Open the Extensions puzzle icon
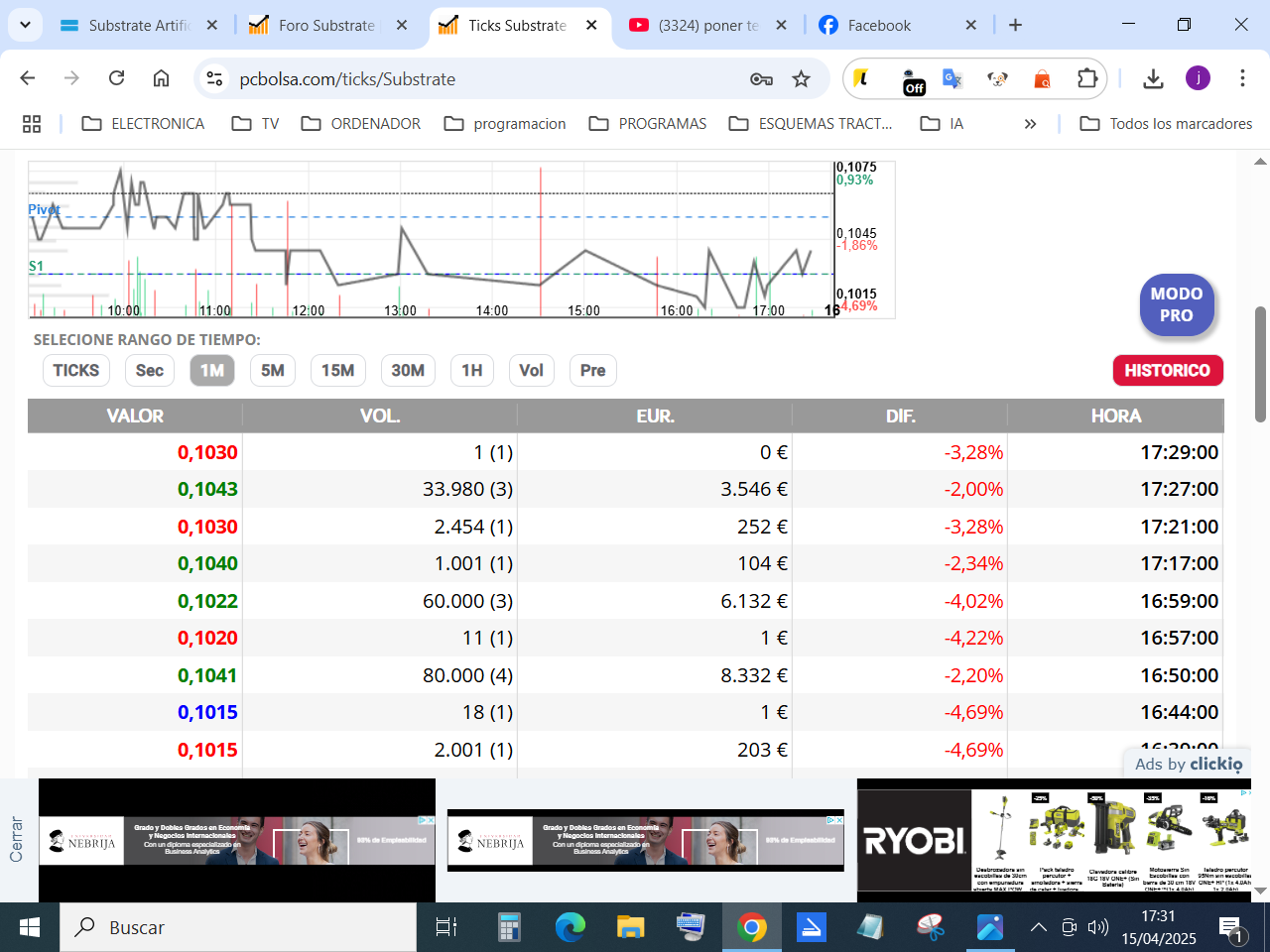Image resolution: width=1270 pixels, height=952 pixels. [1087, 78]
